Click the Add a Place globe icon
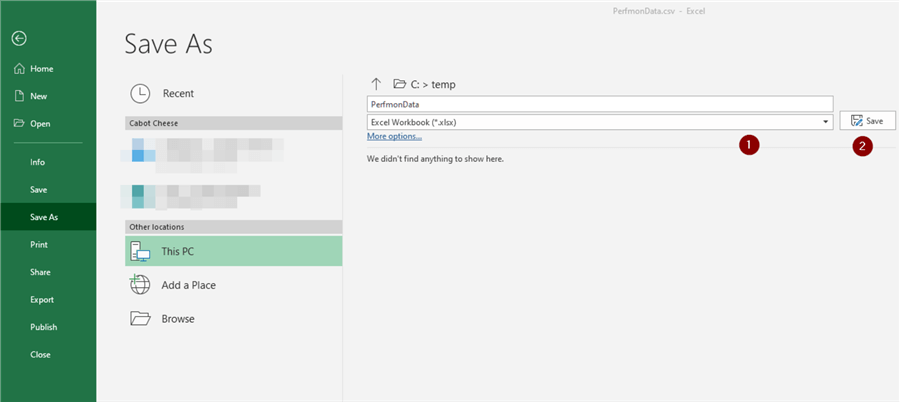 (x=139, y=285)
